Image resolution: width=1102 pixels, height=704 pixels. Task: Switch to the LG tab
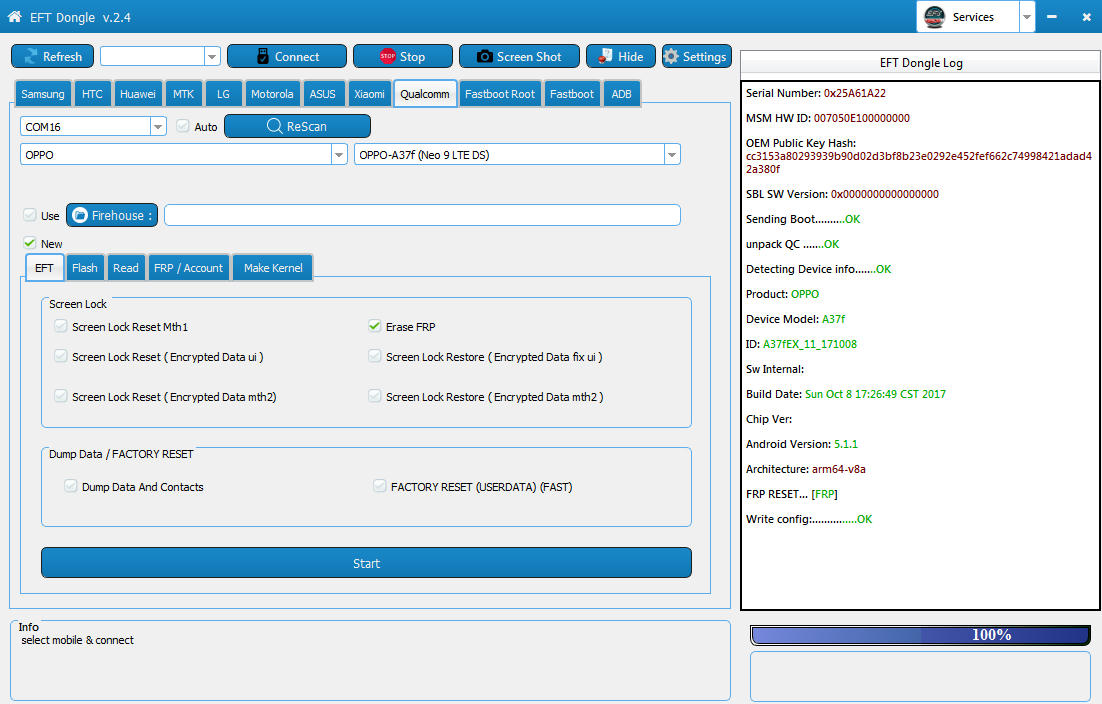pyautogui.click(x=223, y=94)
